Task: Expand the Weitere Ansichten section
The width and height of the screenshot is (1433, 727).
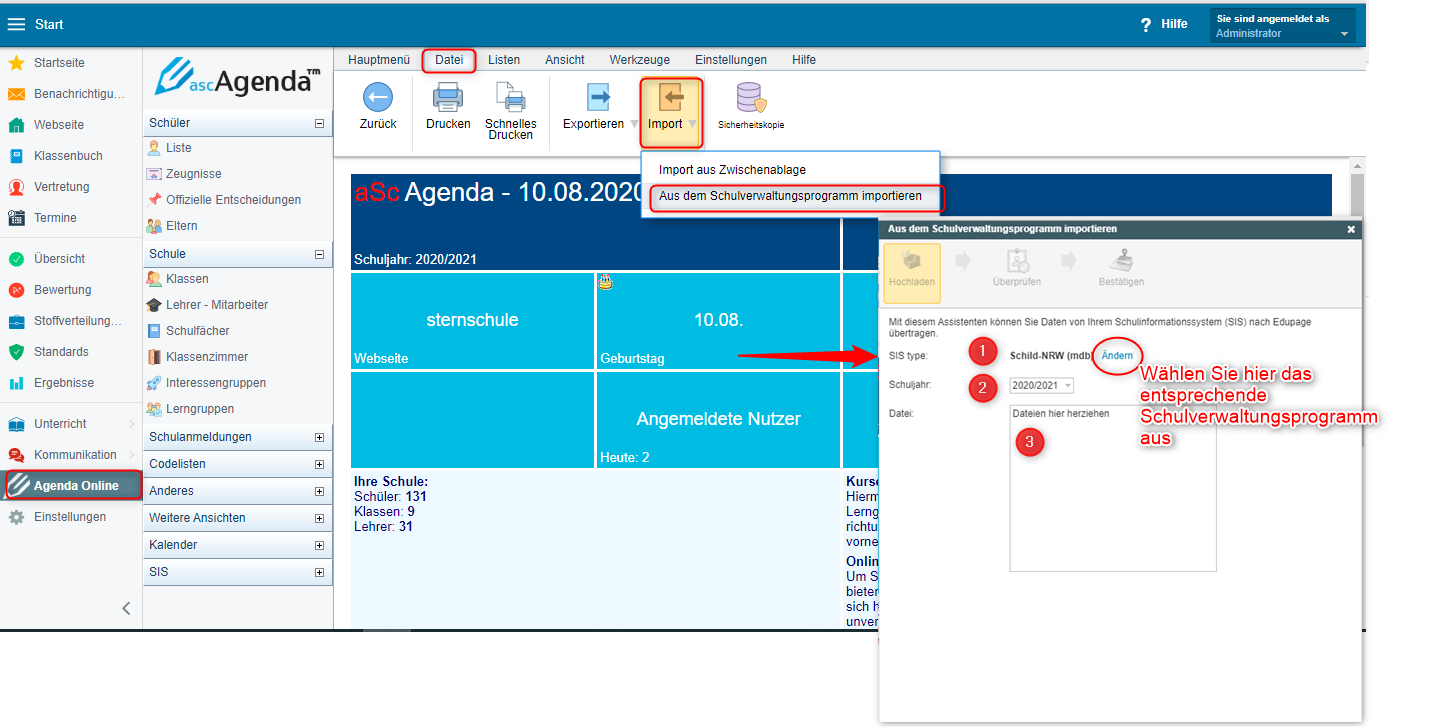Action: pyautogui.click(x=319, y=518)
